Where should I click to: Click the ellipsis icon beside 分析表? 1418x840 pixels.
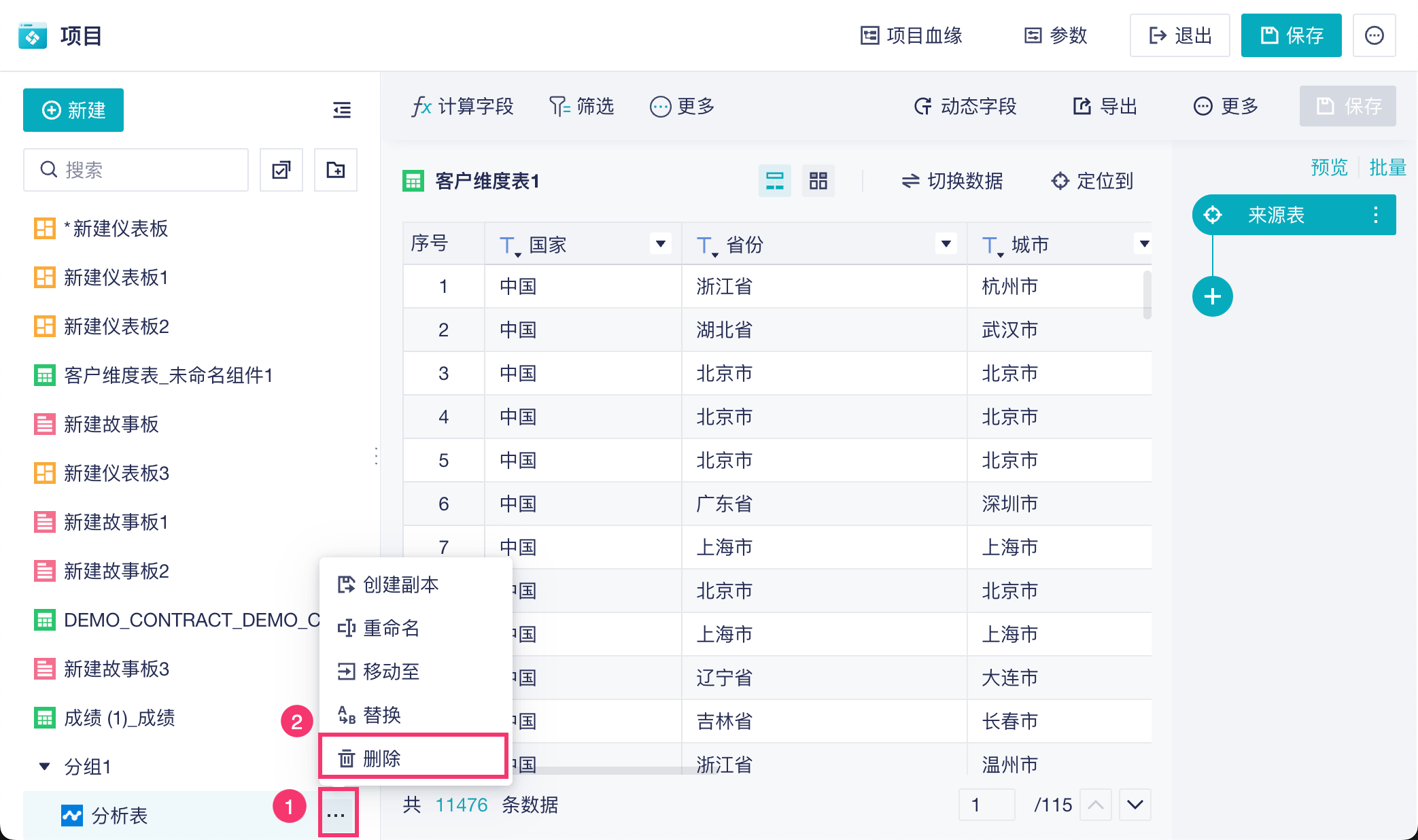click(336, 814)
